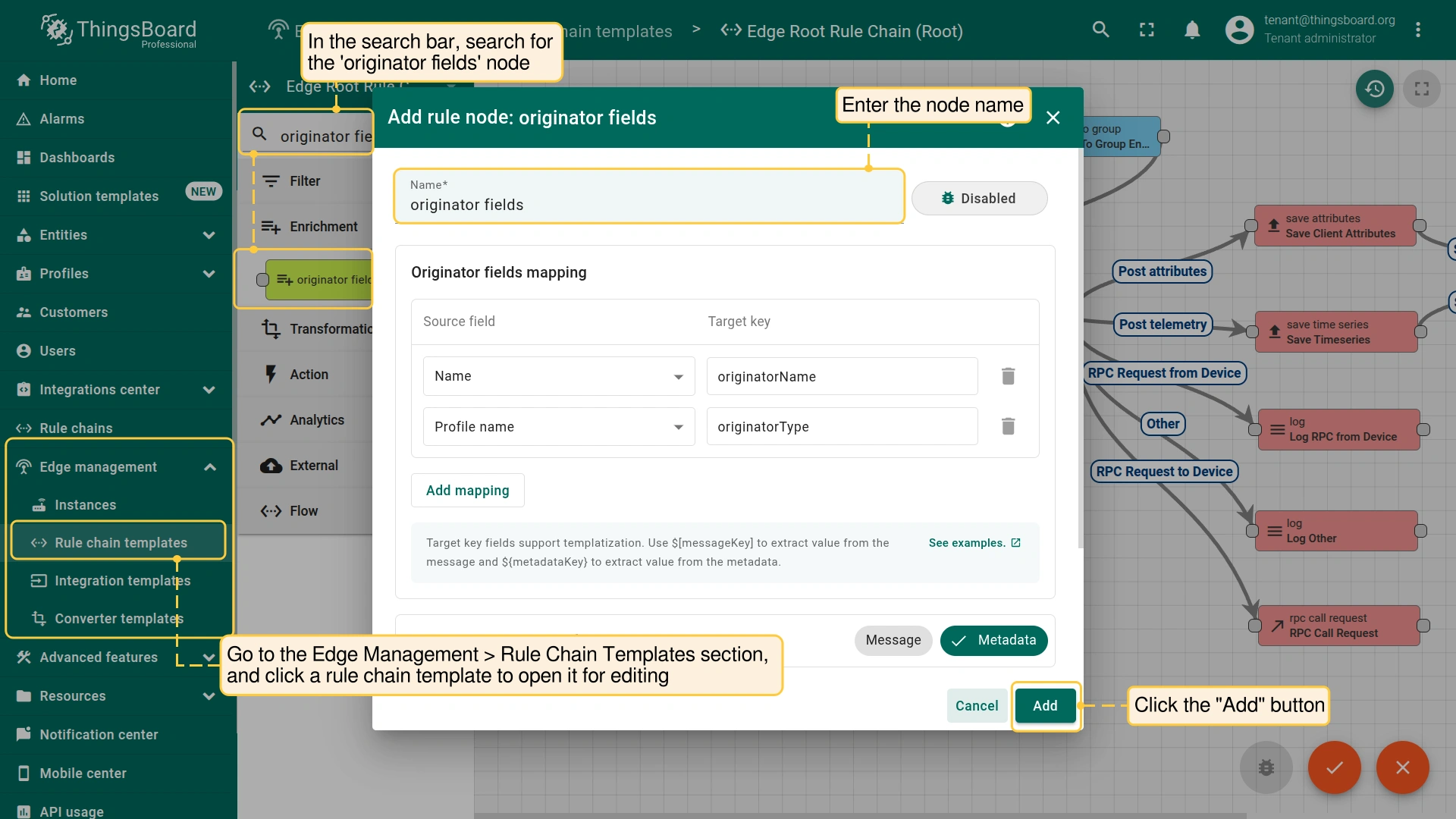The width and height of the screenshot is (1456, 819).
Task: Expand the Filter node category
Action: [305, 181]
